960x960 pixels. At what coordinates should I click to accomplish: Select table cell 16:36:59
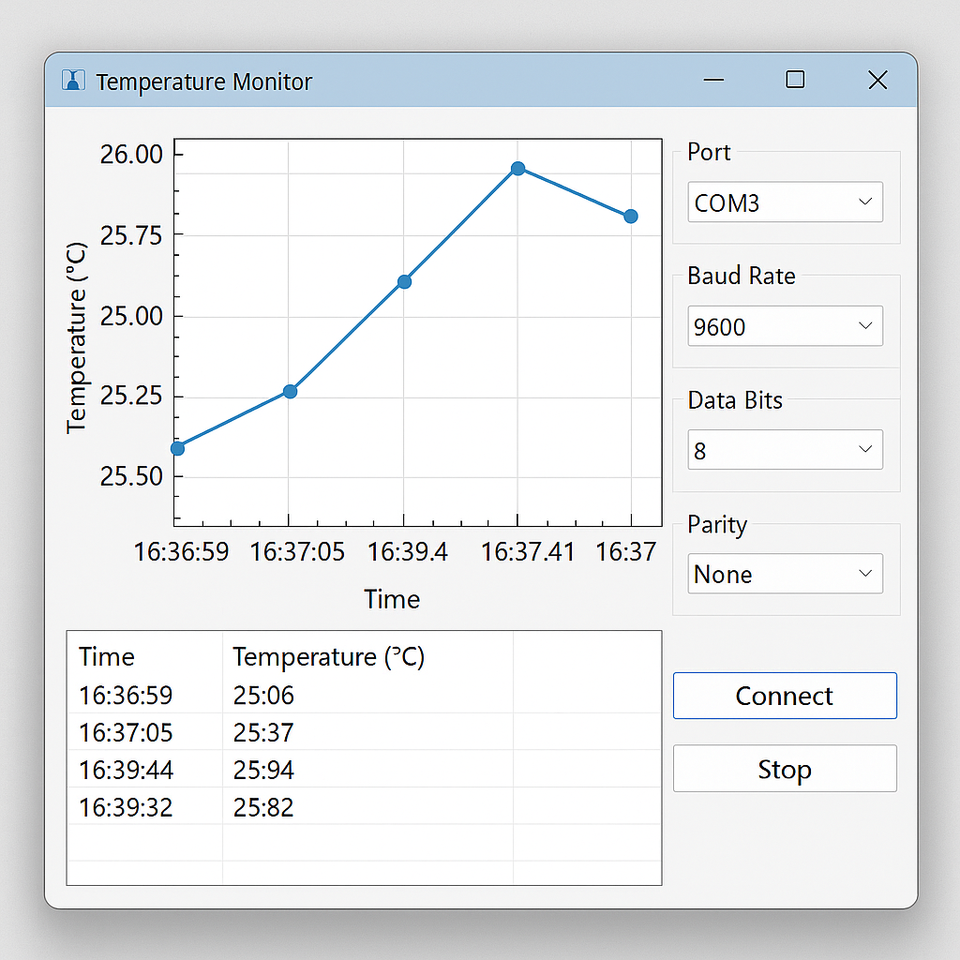(126, 695)
